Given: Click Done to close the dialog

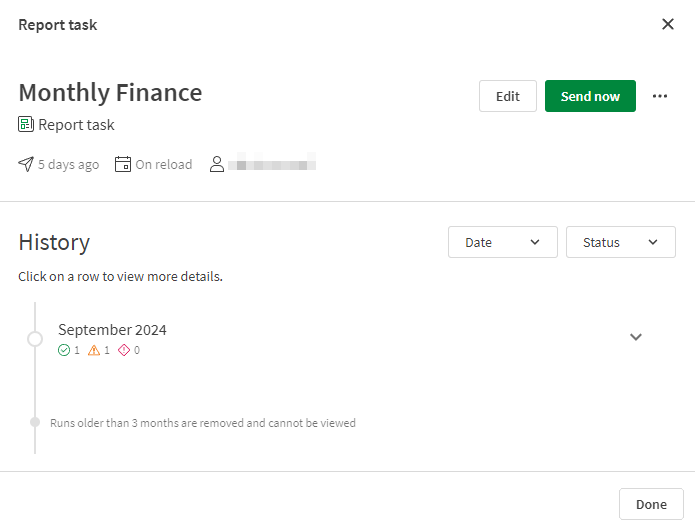Looking at the screenshot, I should pyautogui.click(x=651, y=504).
